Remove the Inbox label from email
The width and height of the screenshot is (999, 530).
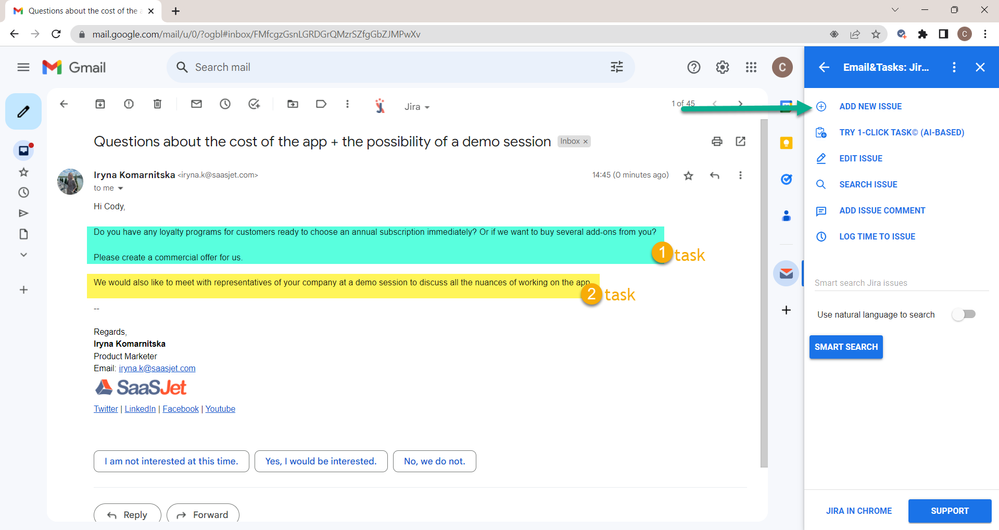point(586,141)
